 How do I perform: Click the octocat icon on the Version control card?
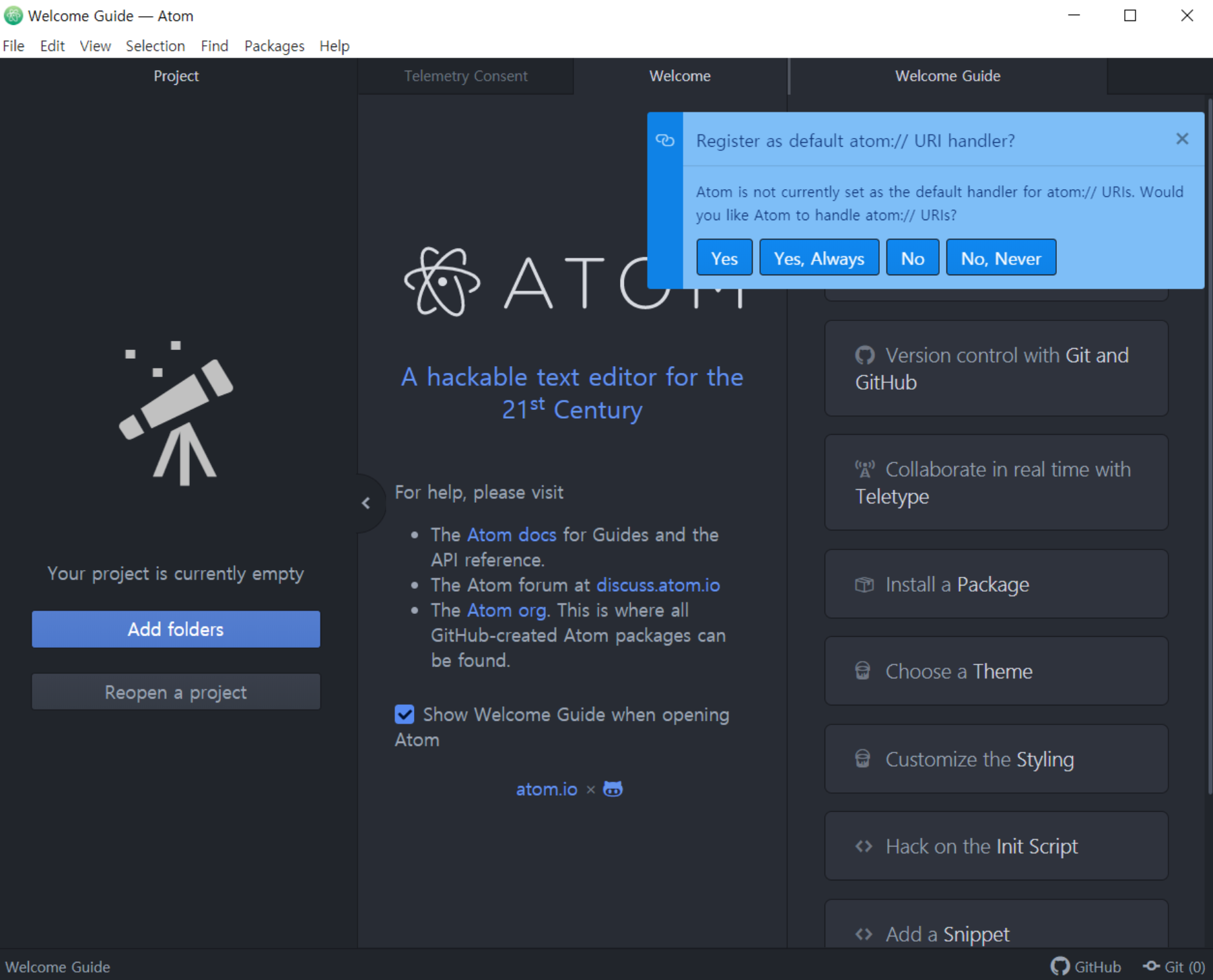point(865,355)
